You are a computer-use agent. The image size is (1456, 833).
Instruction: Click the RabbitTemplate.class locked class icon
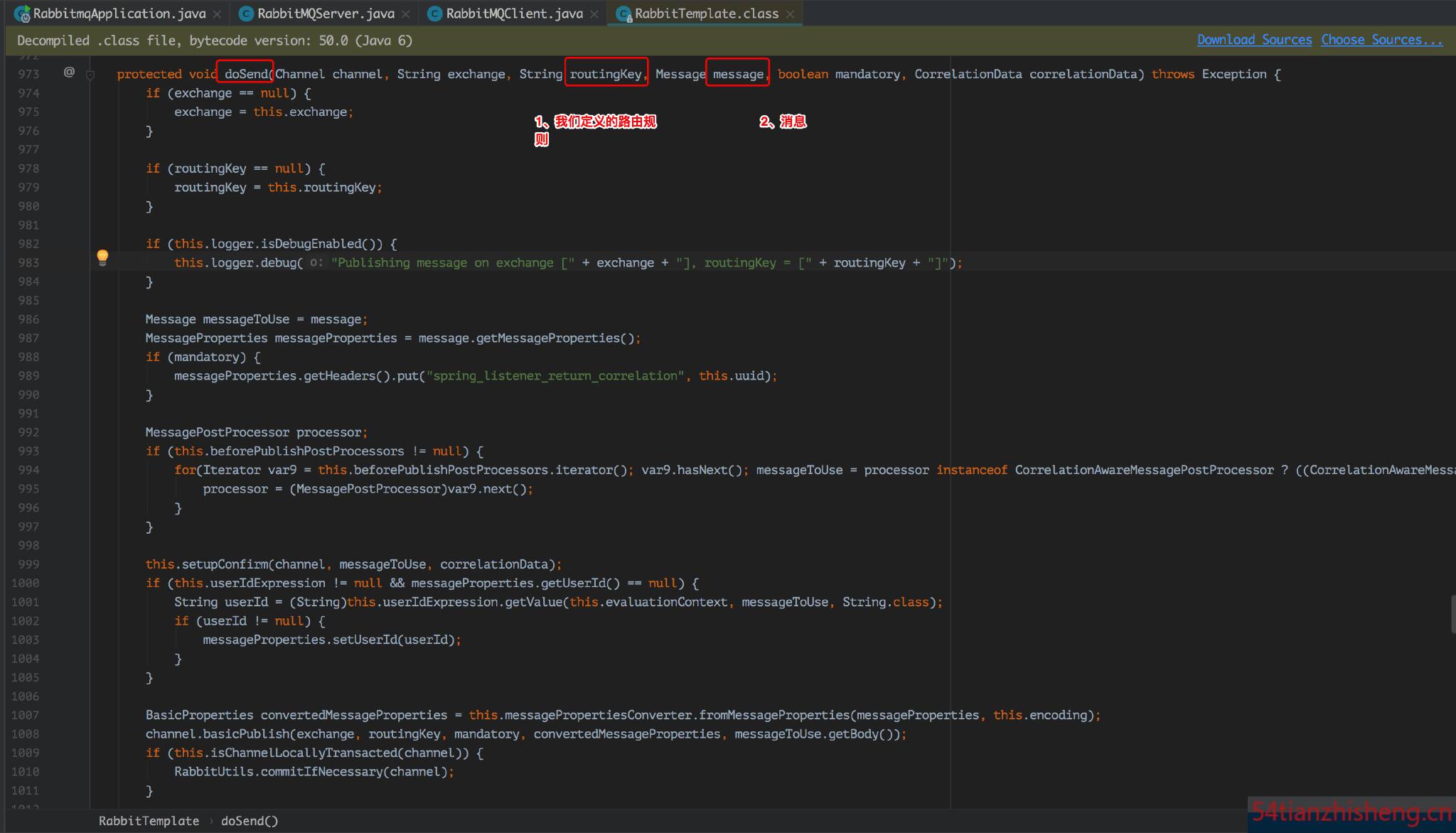coord(623,14)
